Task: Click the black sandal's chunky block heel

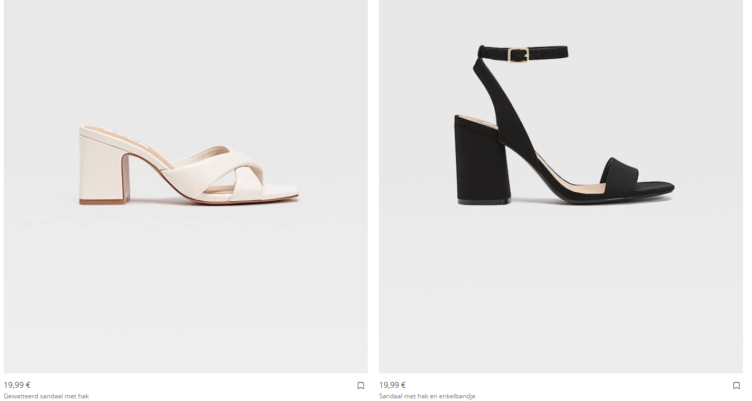Action: point(481,161)
